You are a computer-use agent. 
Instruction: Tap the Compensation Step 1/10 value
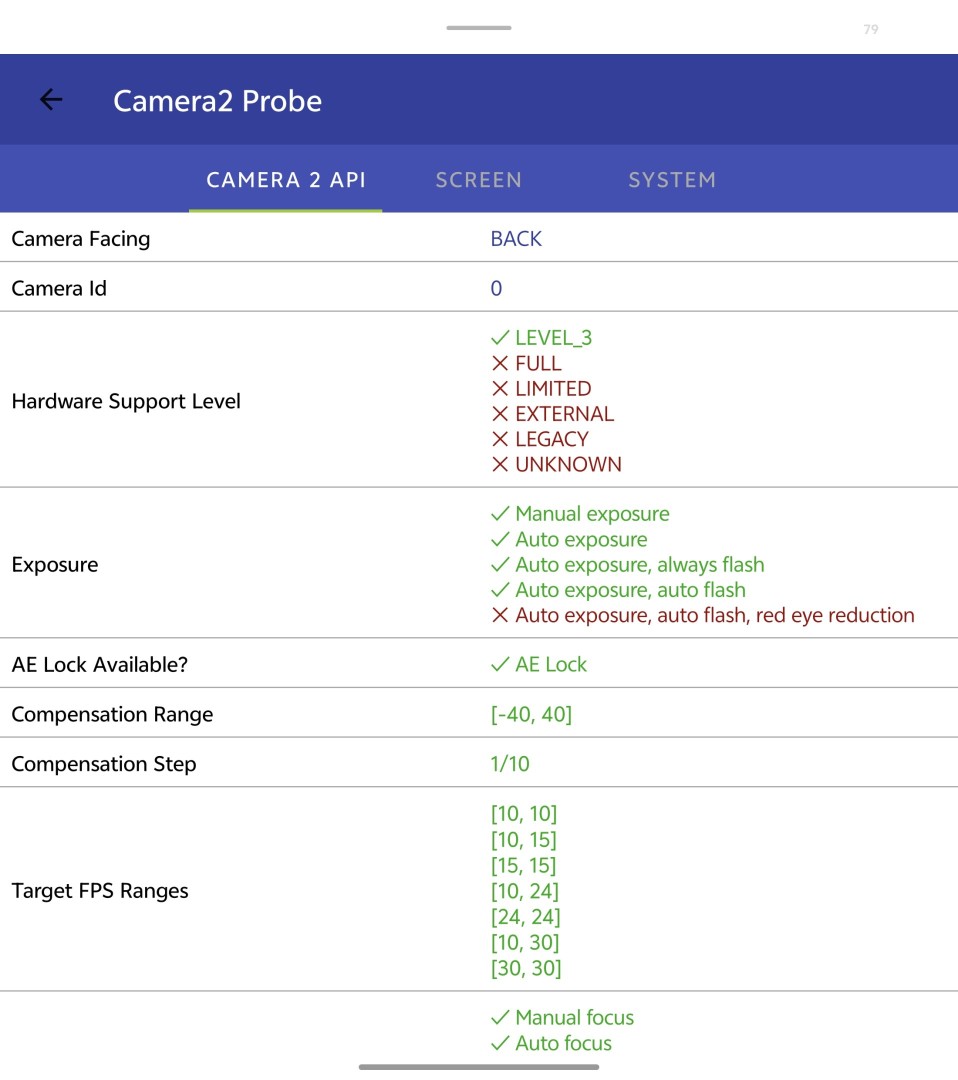coord(510,765)
